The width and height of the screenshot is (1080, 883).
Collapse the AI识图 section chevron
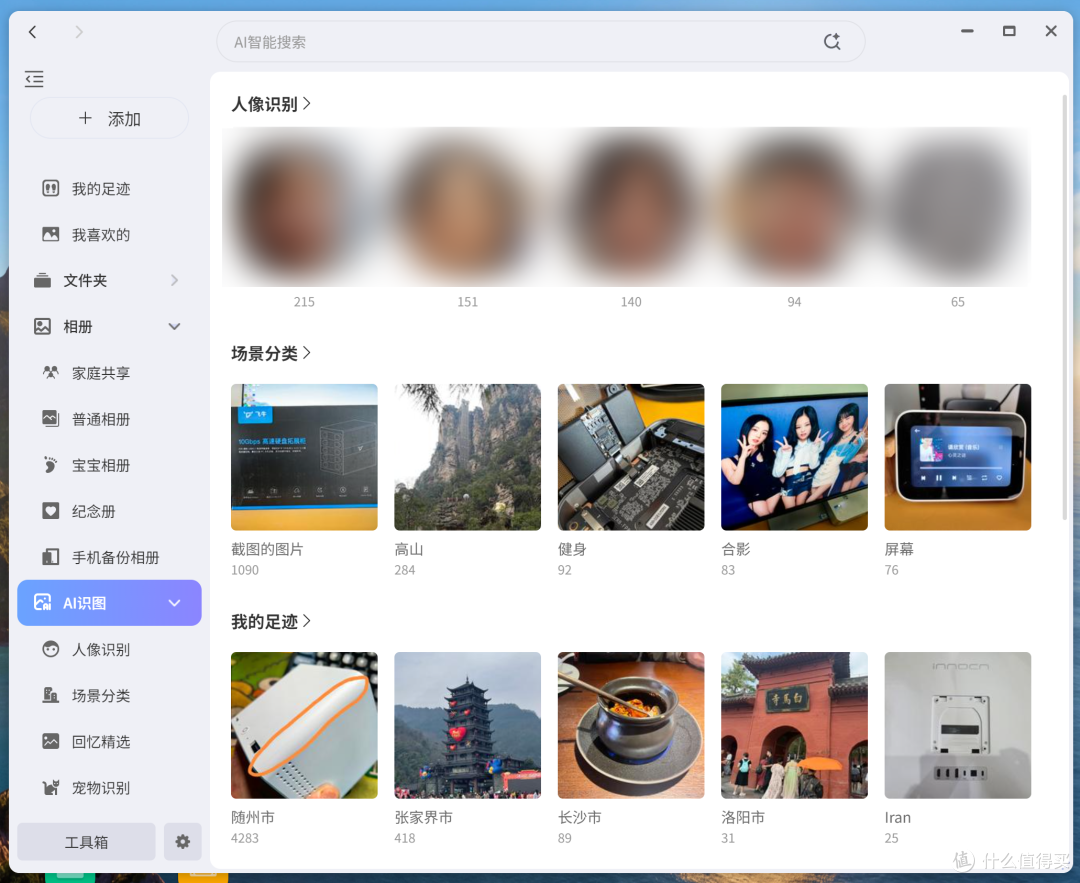coord(174,603)
